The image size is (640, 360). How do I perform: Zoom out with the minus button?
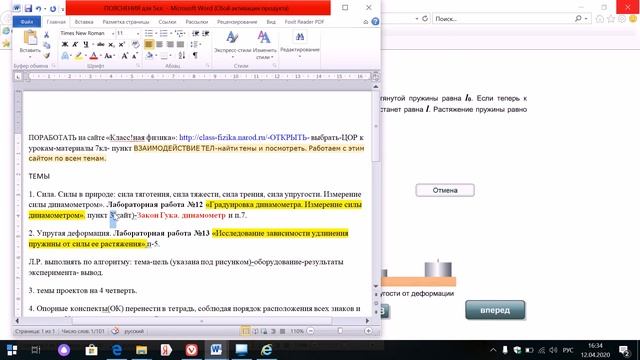(311, 331)
